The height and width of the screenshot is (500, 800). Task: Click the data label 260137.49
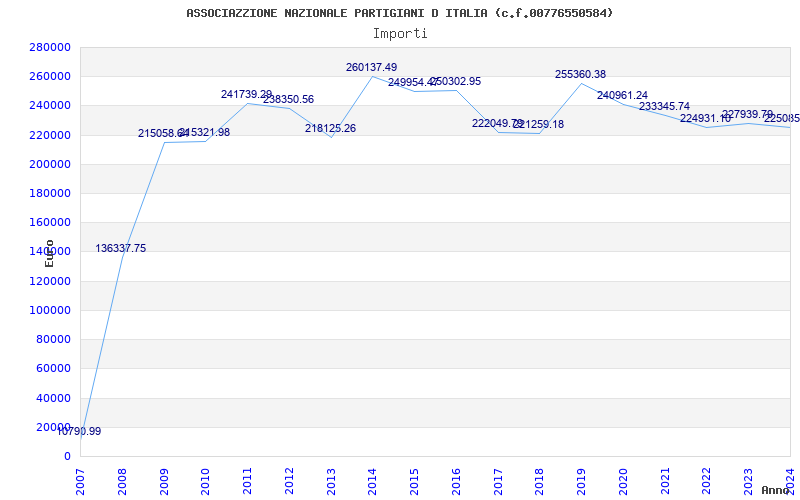tap(371, 67)
